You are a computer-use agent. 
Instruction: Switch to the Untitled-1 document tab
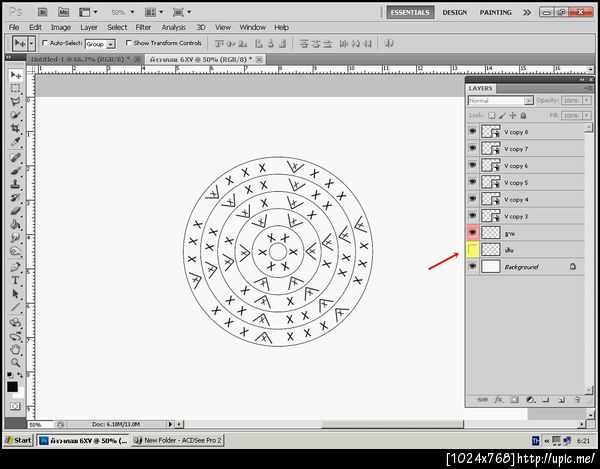[x=80, y=59]
